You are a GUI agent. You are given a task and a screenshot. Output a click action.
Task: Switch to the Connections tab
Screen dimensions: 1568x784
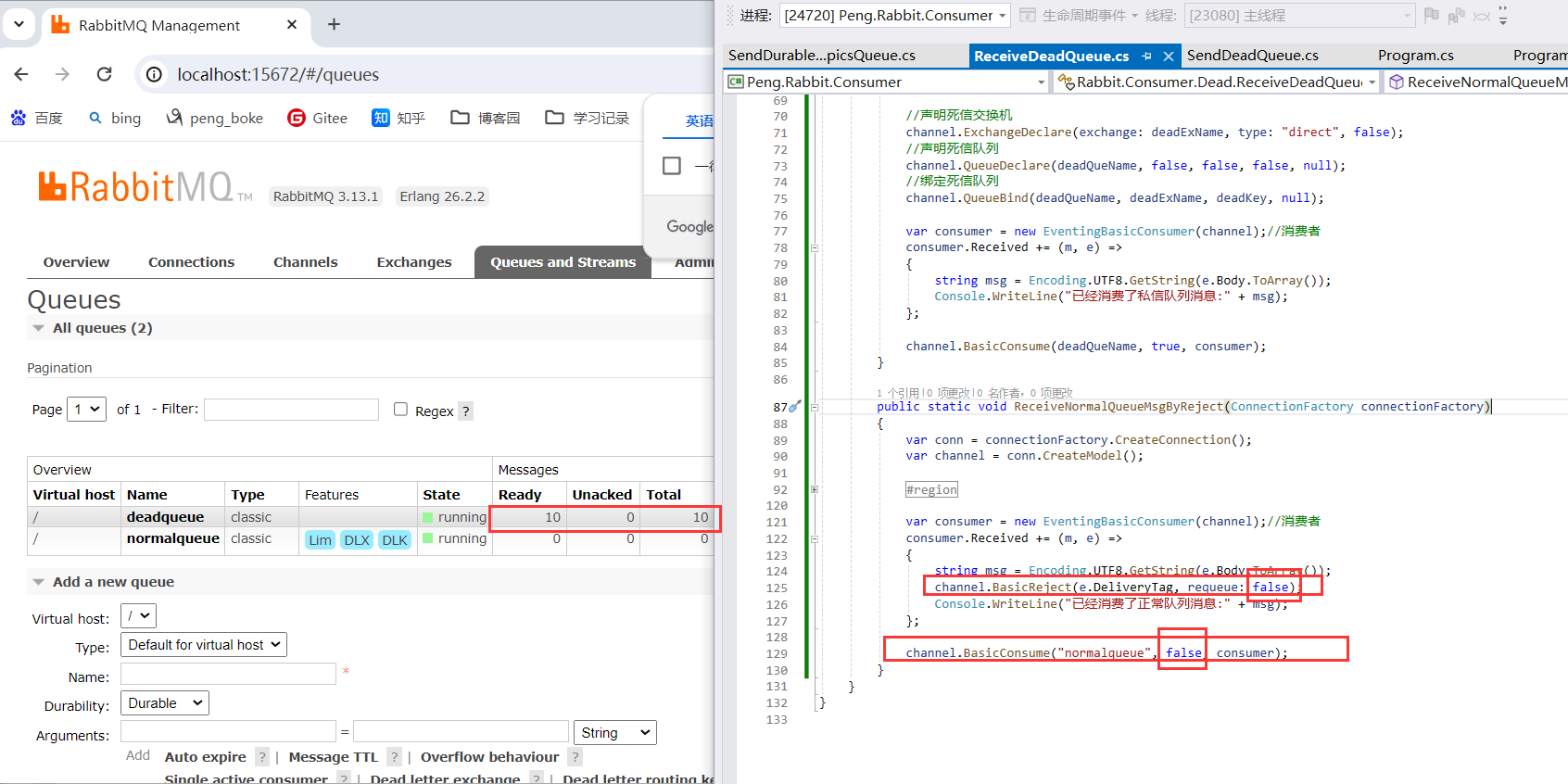(192, 262)
